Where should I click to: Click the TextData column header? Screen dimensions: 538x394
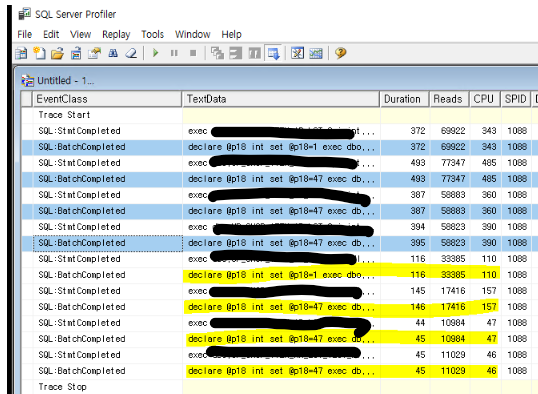click(x=281, y=99)
